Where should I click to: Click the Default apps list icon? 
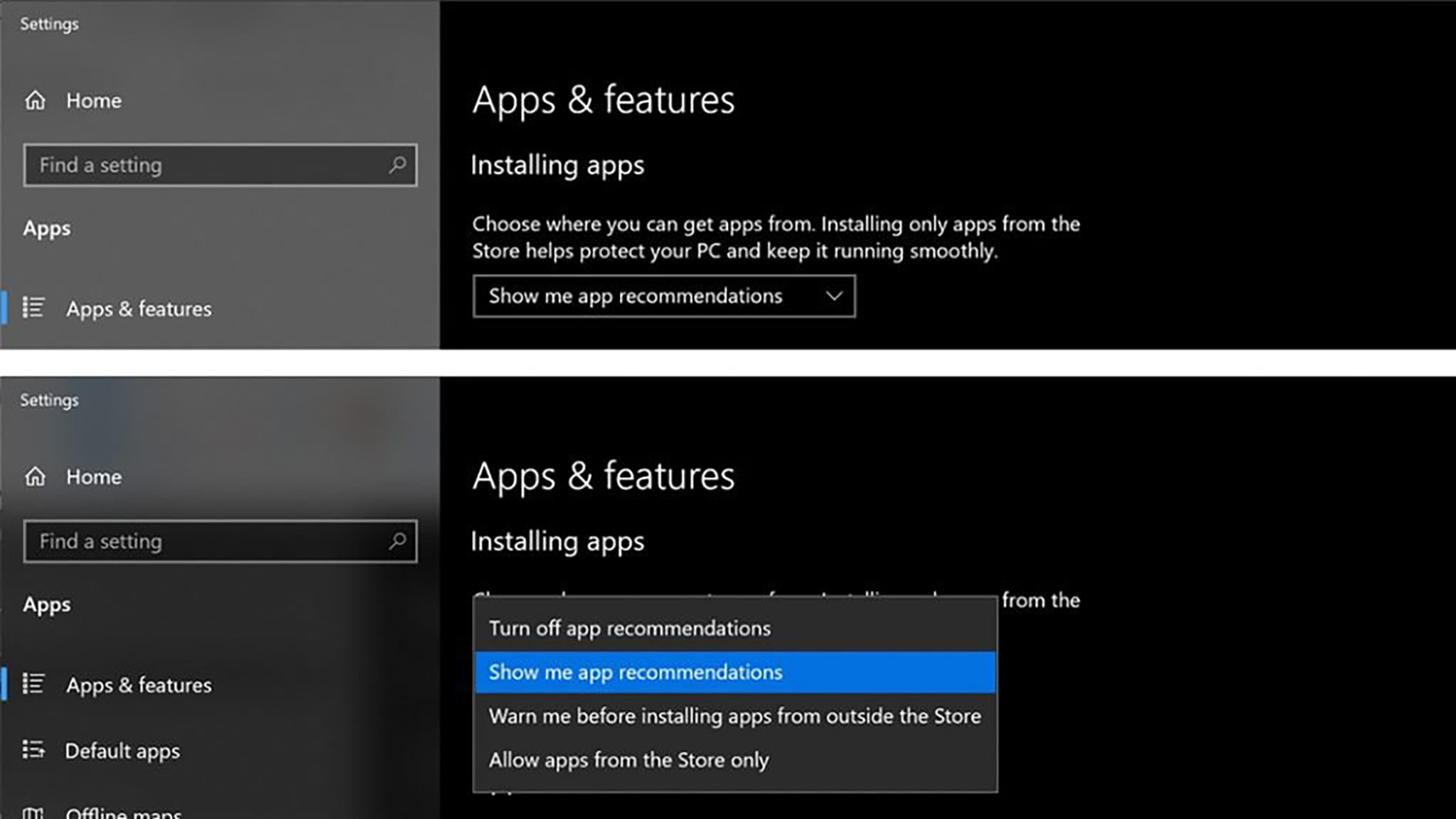(35, 750)
